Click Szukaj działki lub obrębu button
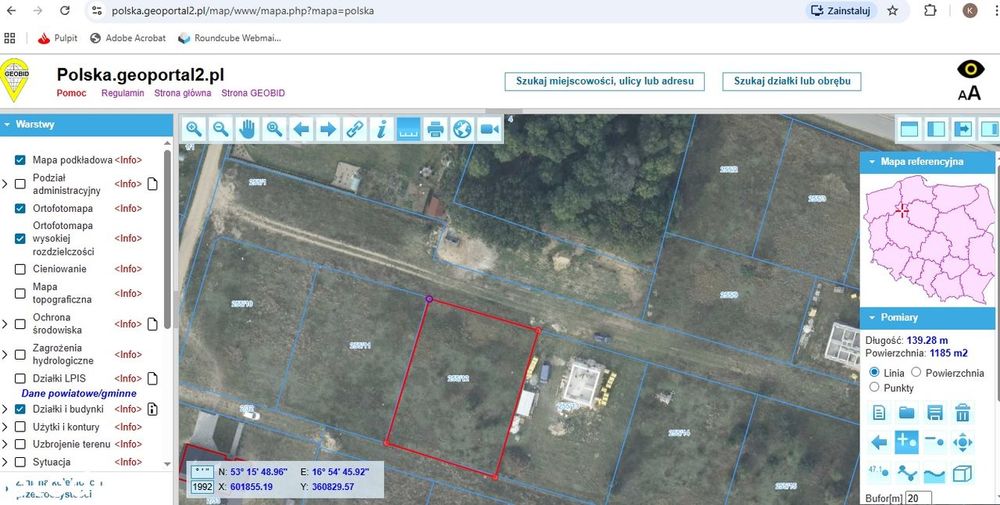 [791, 82]
